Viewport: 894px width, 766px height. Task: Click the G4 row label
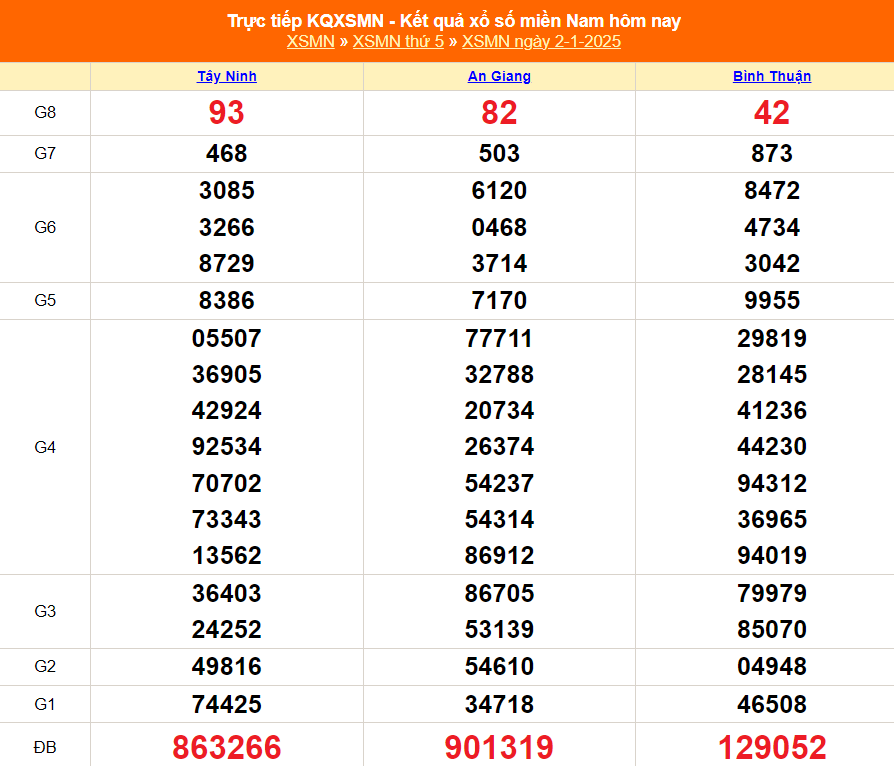[45, 447]
